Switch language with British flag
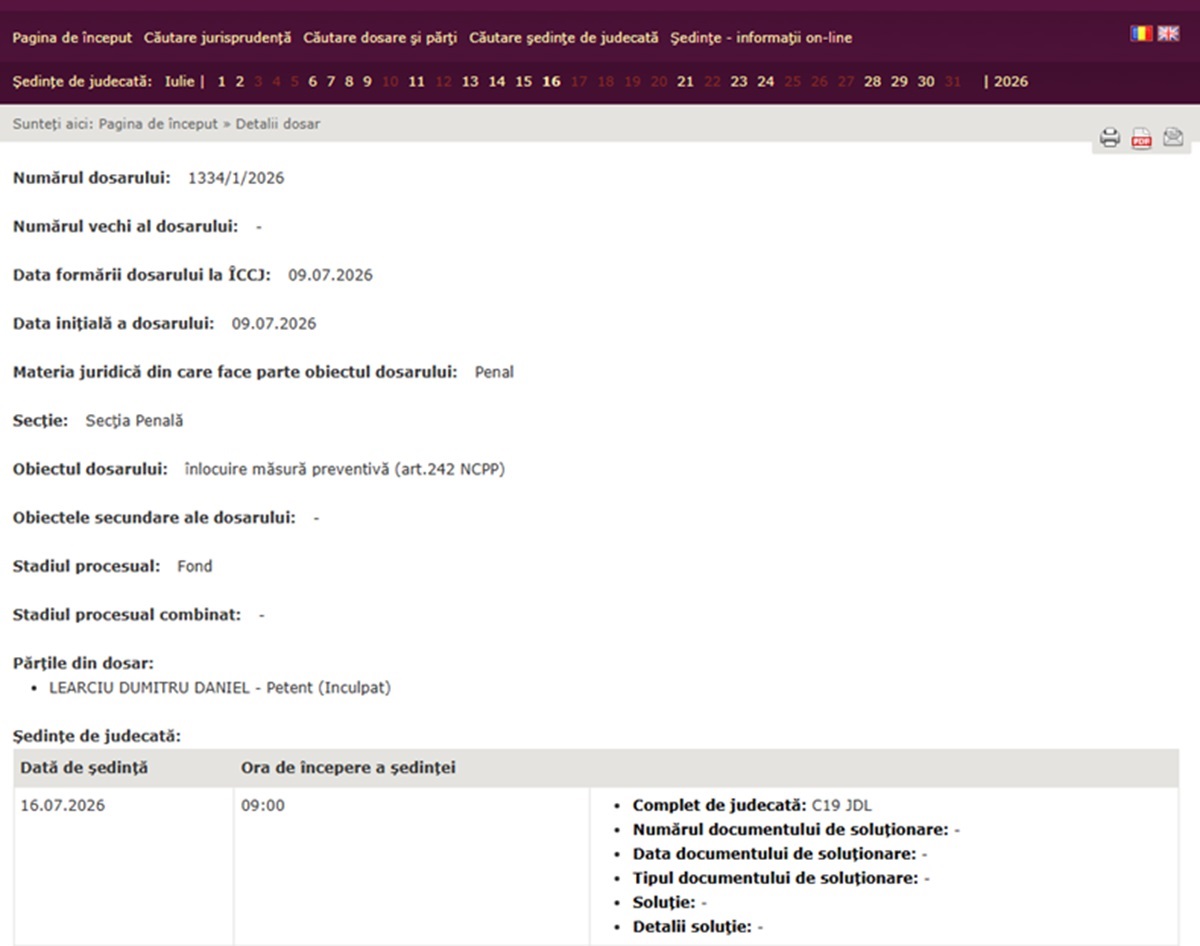The image size is (1200, 946). 1168,33
